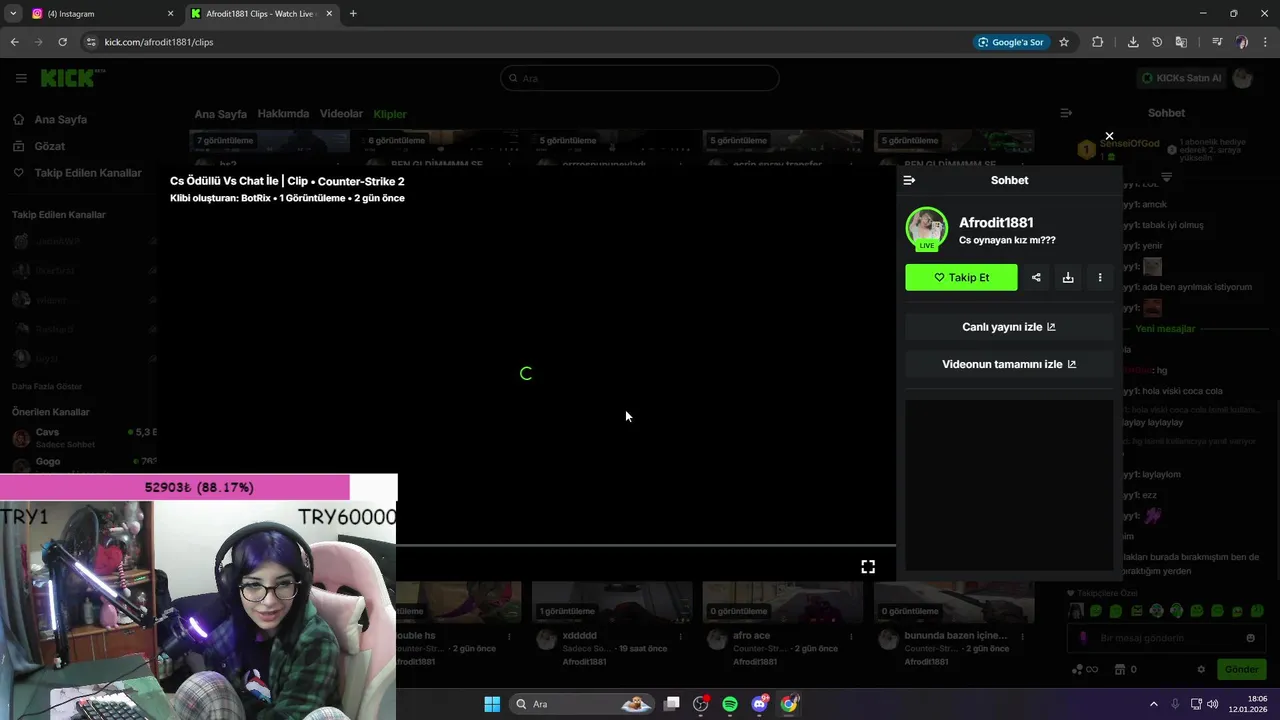
Task: Click the Windows taskbar Ara search box
Action: (582, 704)
